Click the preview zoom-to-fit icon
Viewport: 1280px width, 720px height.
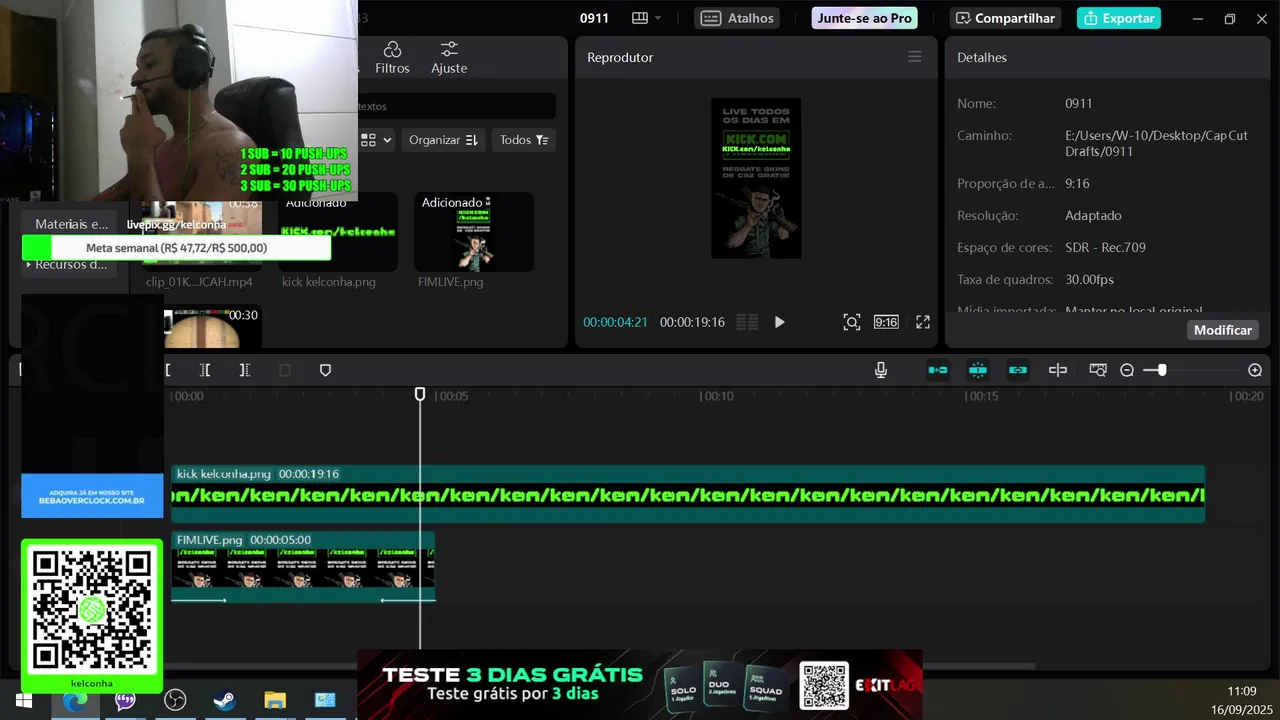tap(852, 322)
